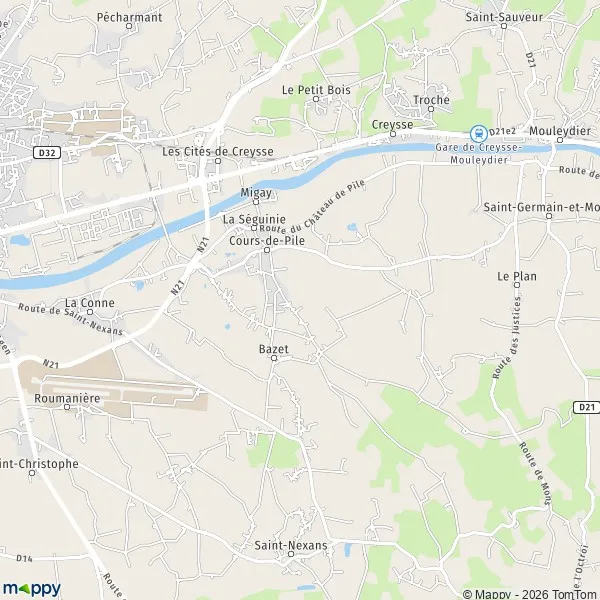Click the Saint-Sauveur village marker
The width and height of the screenshot is (600, 600).
tap(504, 26)
